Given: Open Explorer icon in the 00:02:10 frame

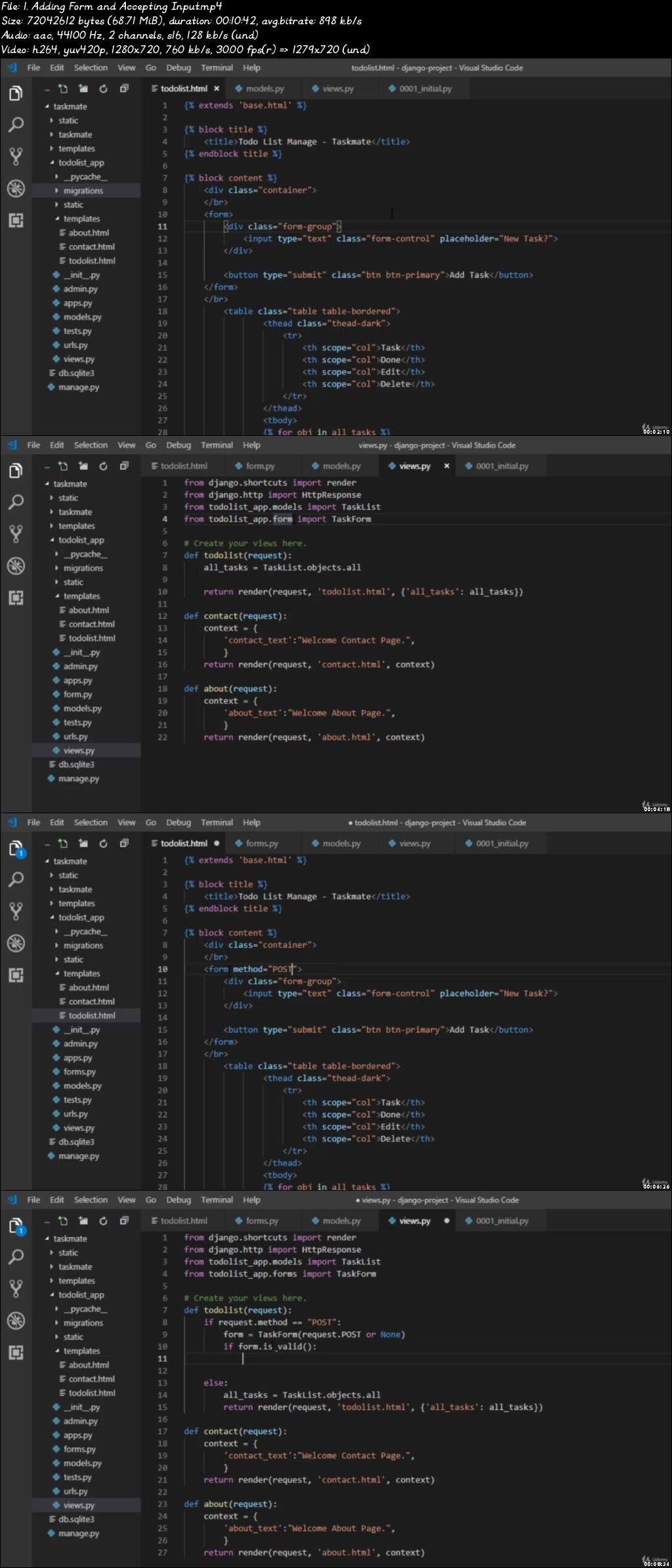Looking at the screenshot, I should click(x=16, y=93).
